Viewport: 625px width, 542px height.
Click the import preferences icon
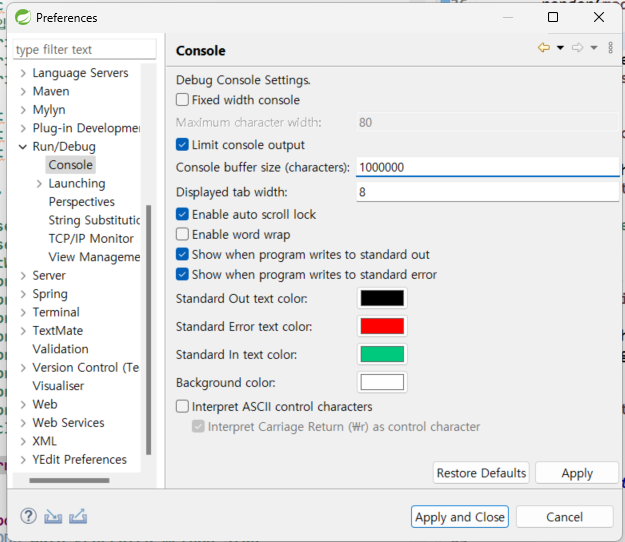(x=53, y=516)
